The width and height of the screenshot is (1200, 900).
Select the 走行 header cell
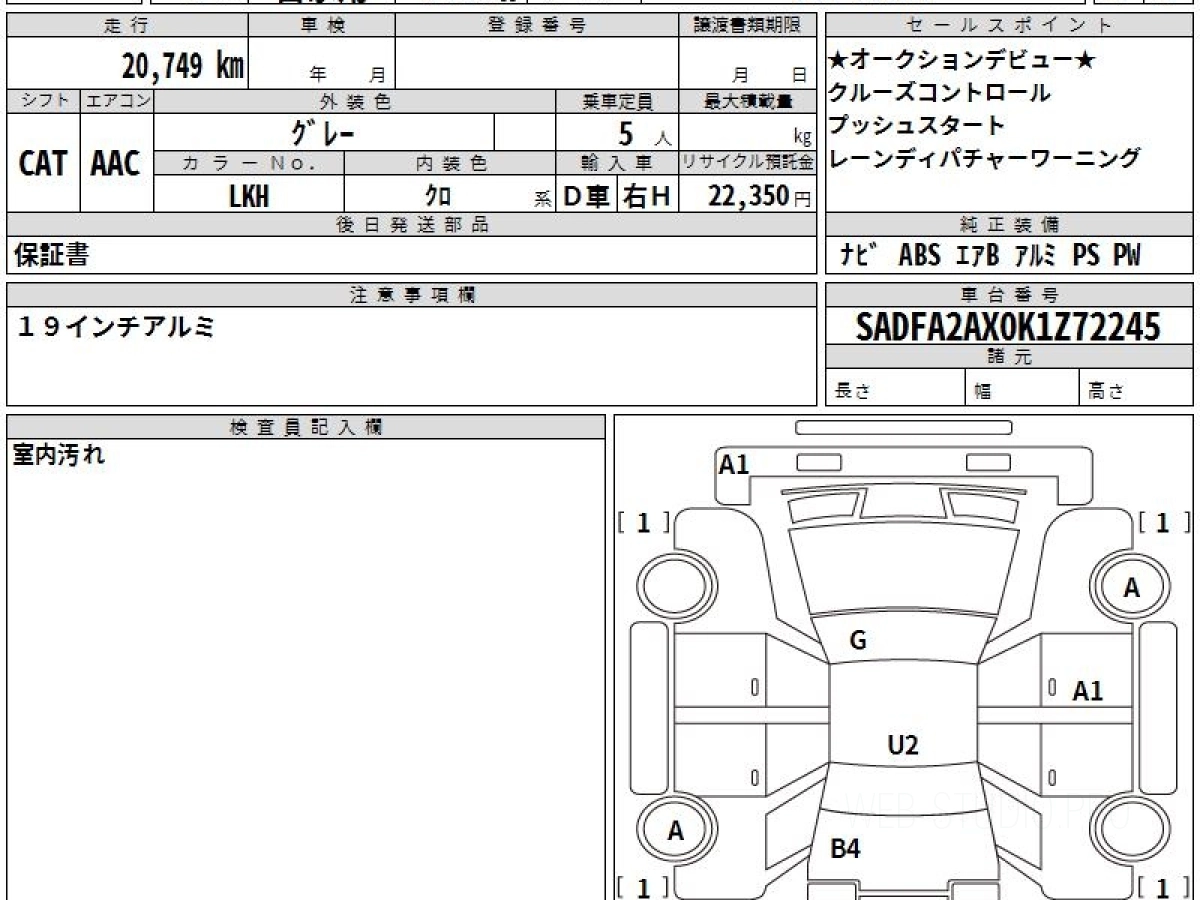pyautogui.click(x=127, y=26)
